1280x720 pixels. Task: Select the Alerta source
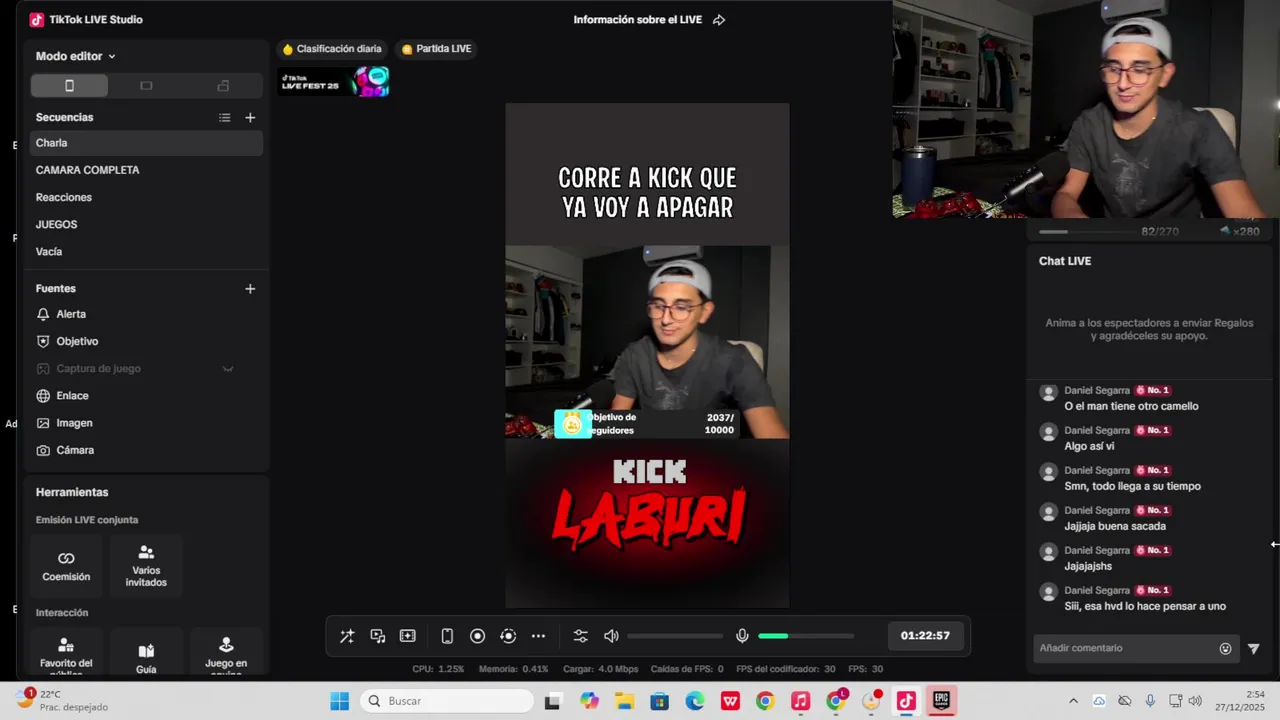click(146, 314)
